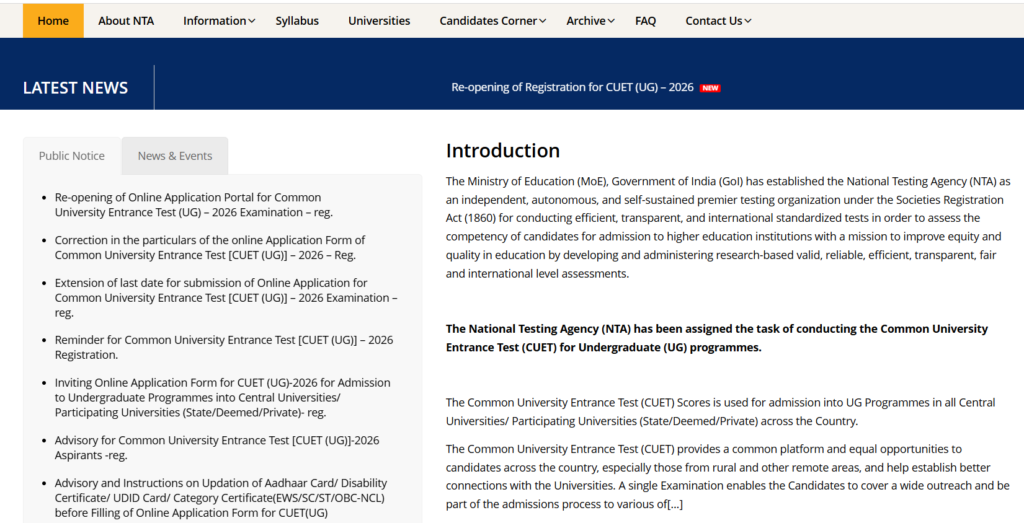Screen dimensions: 1024x523
Task: Click the red NEW badge icon
Action: click(x=710, y=88)
